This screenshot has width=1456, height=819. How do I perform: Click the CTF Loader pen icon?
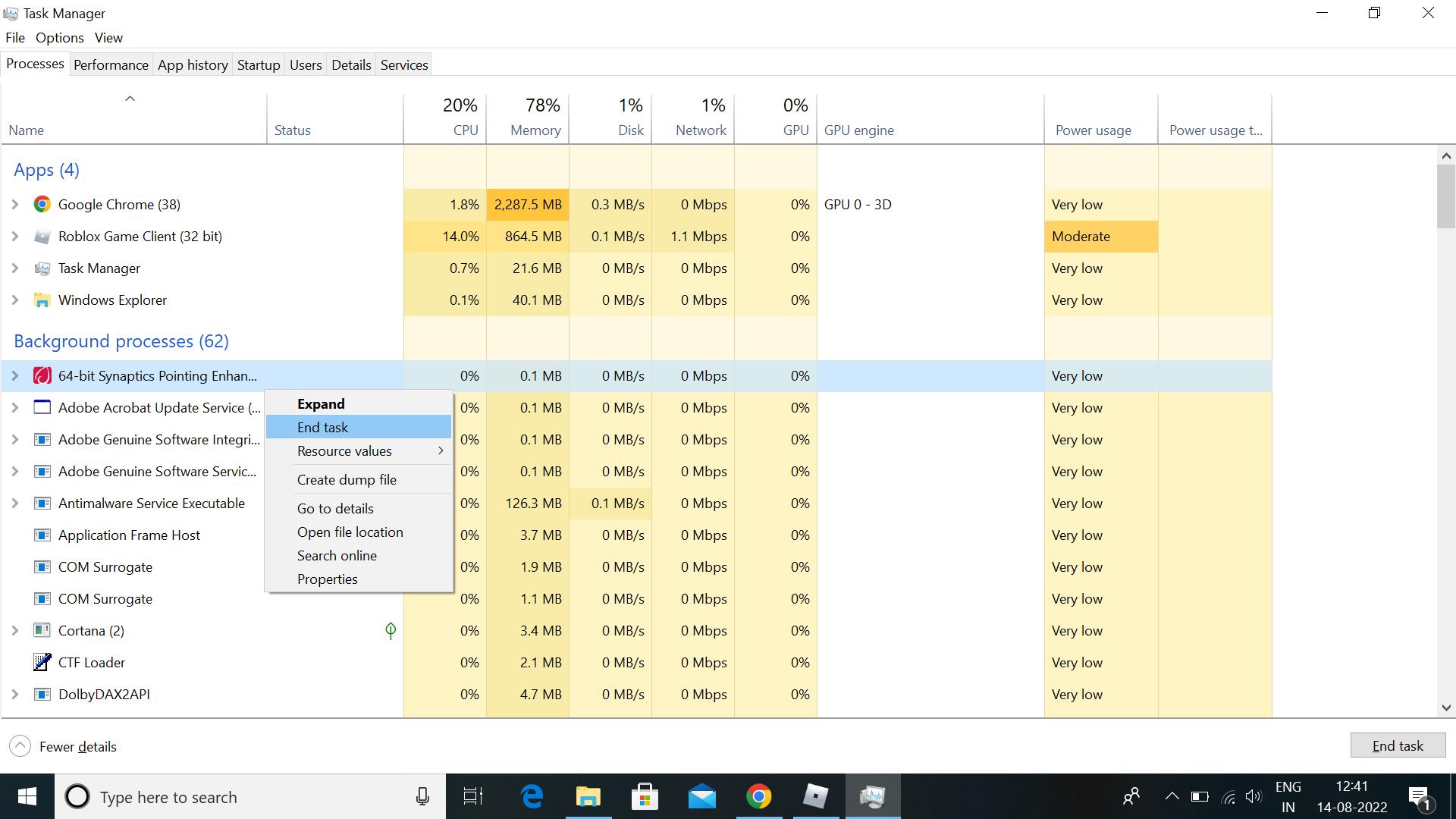coord(42,663)
